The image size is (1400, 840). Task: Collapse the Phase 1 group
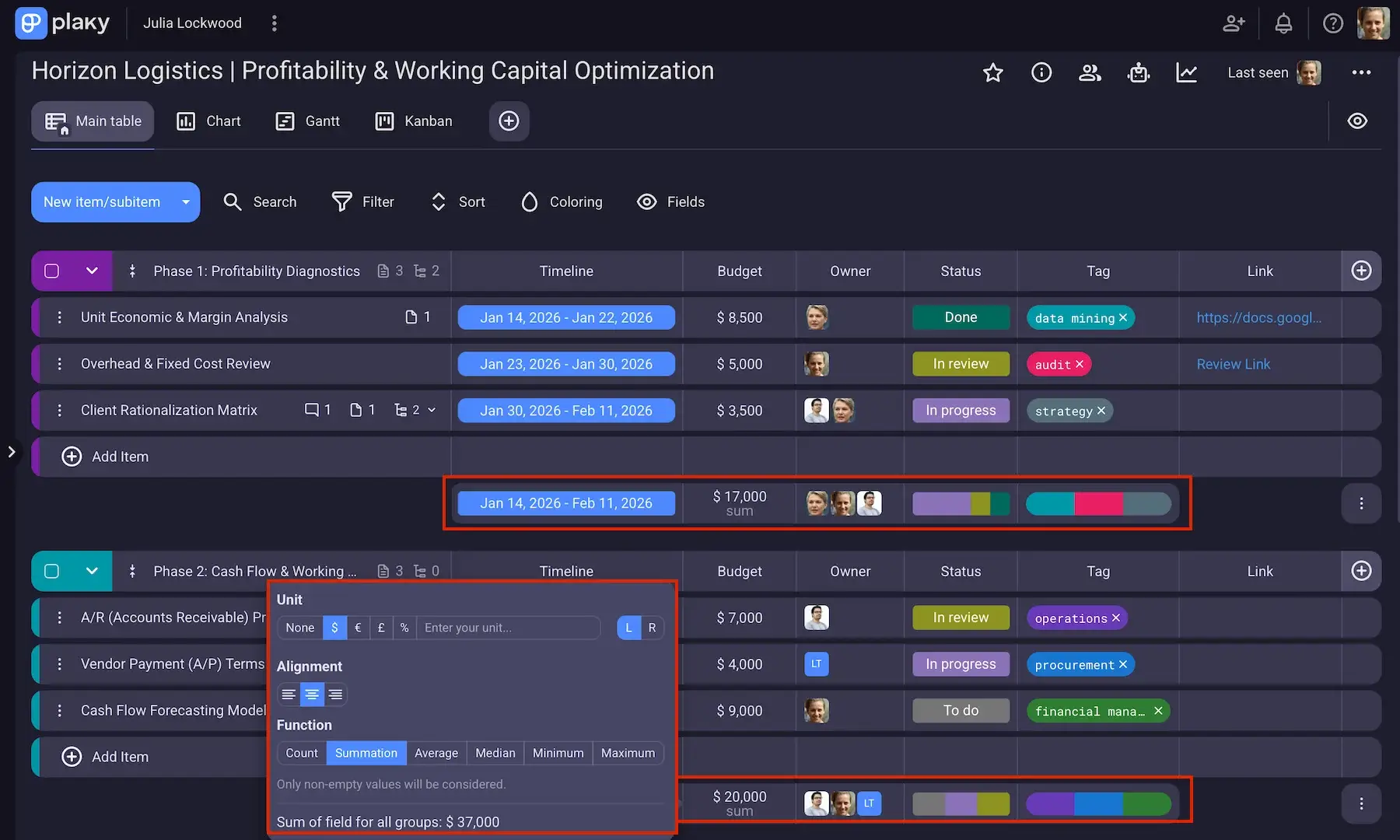pos(92,271)
